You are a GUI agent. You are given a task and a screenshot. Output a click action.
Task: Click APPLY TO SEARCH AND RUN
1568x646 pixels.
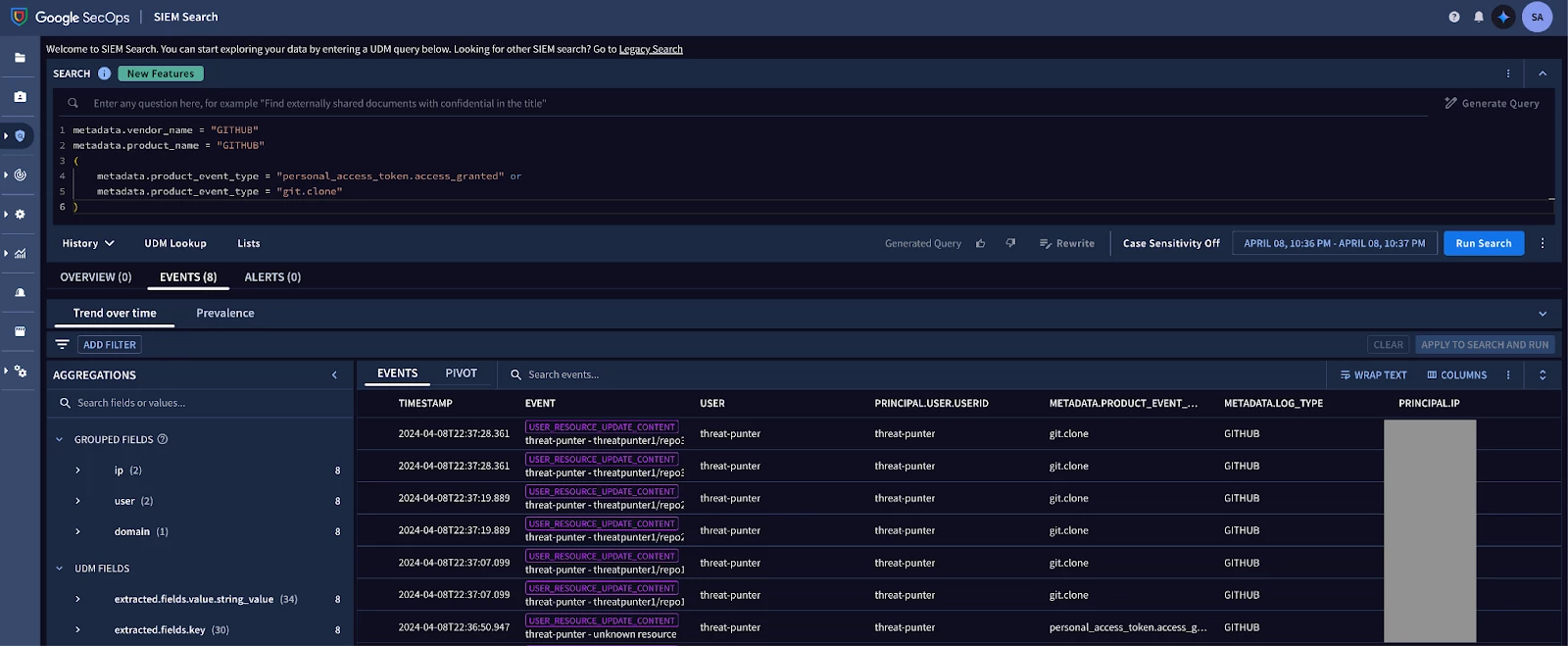[x=1485, y=345]
